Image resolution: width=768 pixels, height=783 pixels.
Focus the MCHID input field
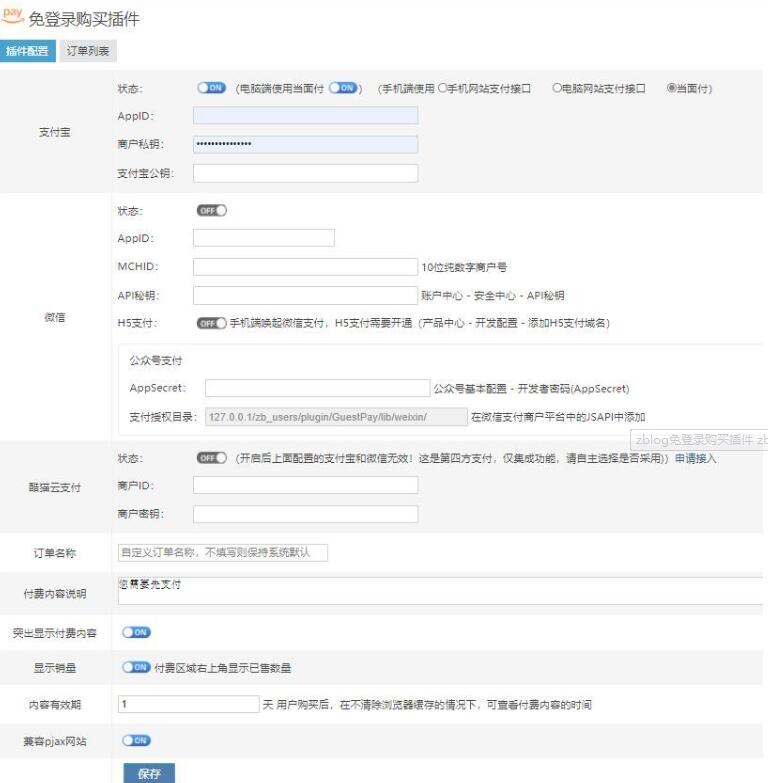[306, 267]
